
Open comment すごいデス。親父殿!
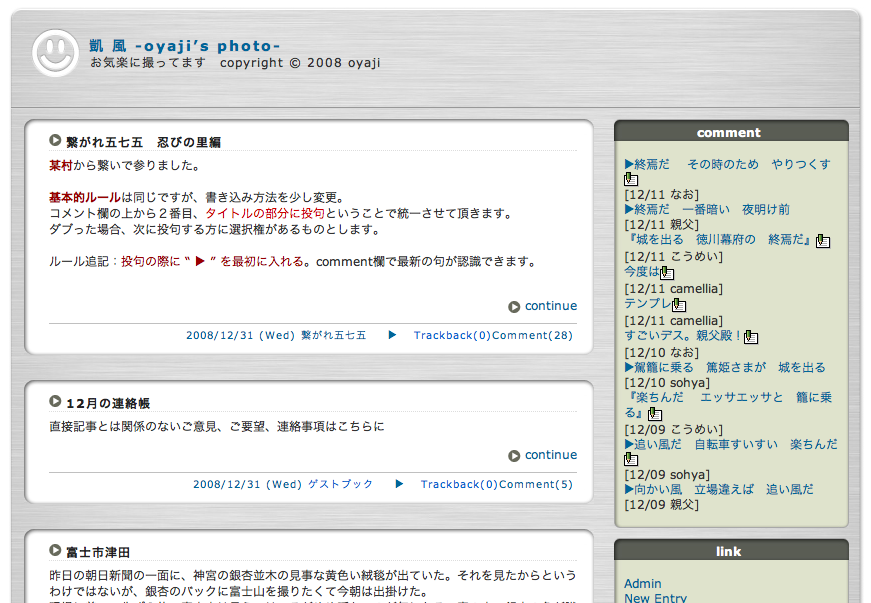pos(683,335)
